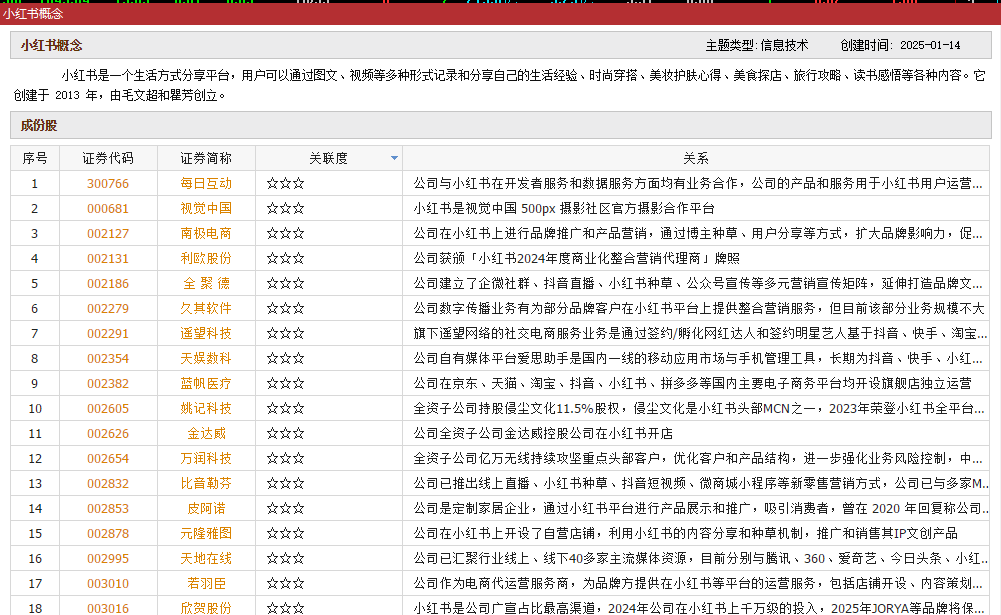Open stock name 欣贺股份
Screen dimensions: 1001x615
click(206, 609)
